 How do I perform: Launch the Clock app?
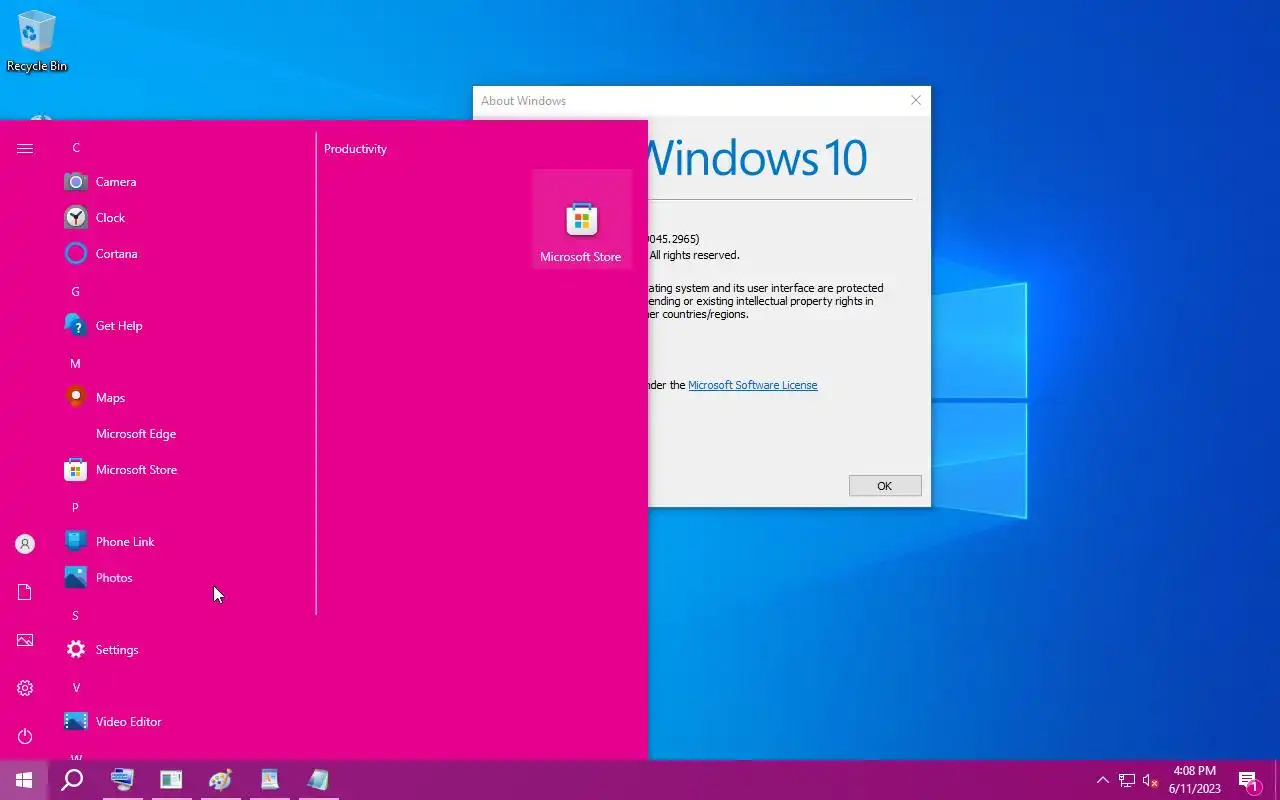(186, 218)
